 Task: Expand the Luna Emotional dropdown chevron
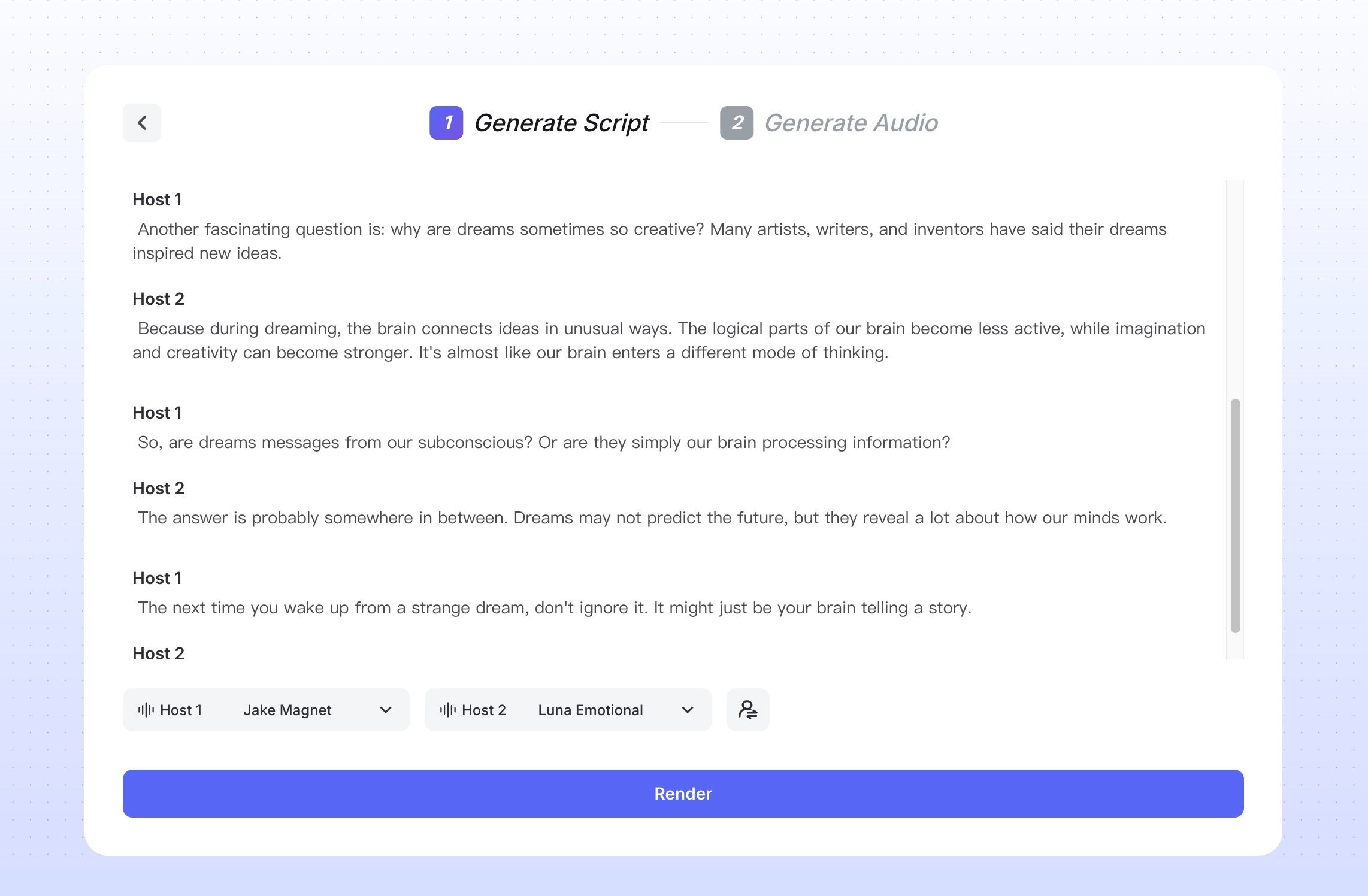pos(688,710)
